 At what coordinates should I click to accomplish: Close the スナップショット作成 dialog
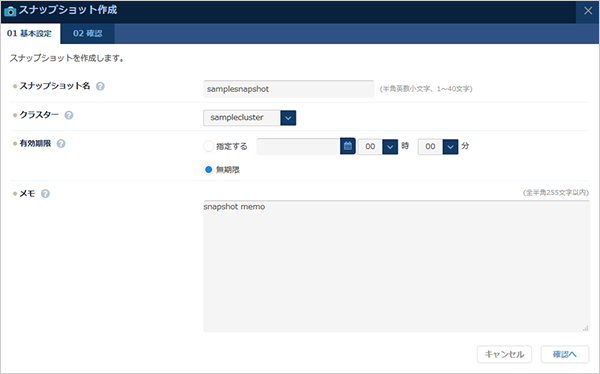[588, 11]
